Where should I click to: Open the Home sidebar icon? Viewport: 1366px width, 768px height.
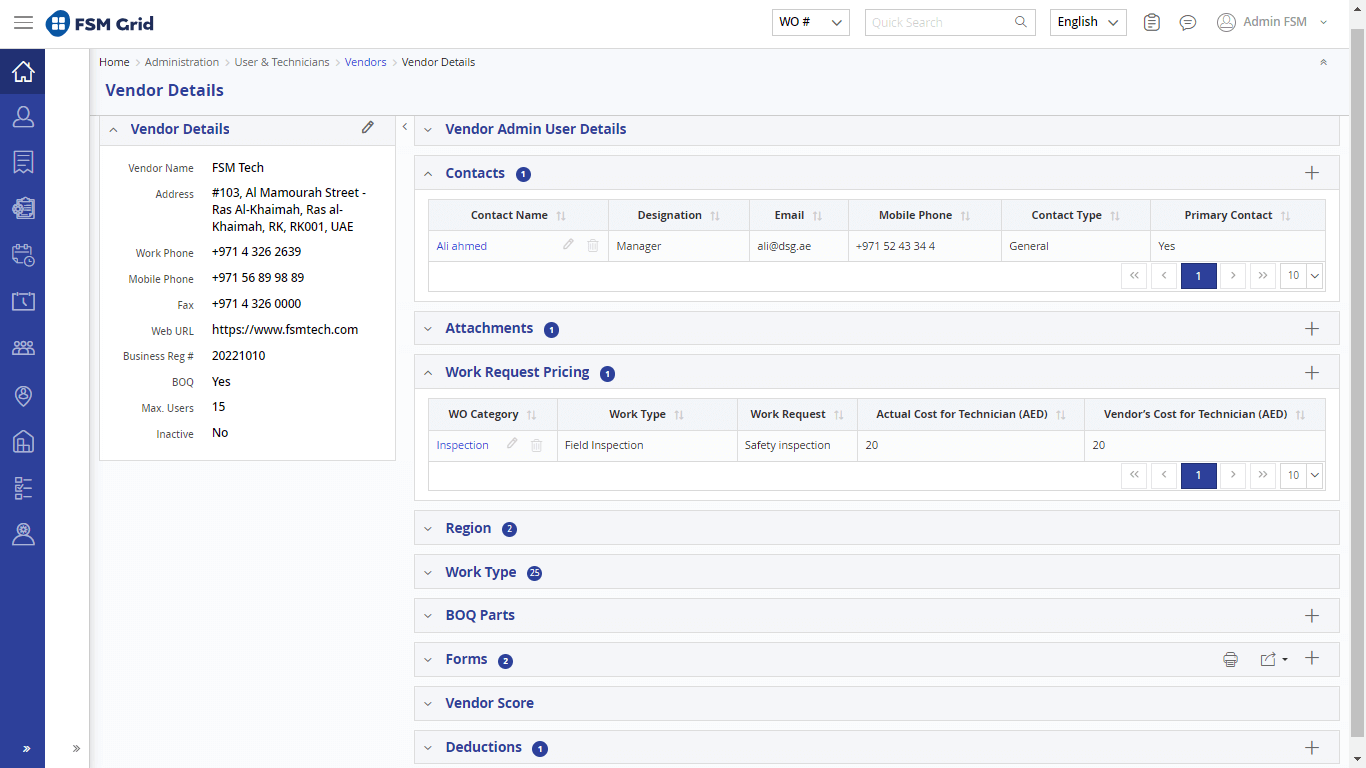[23, 72]
